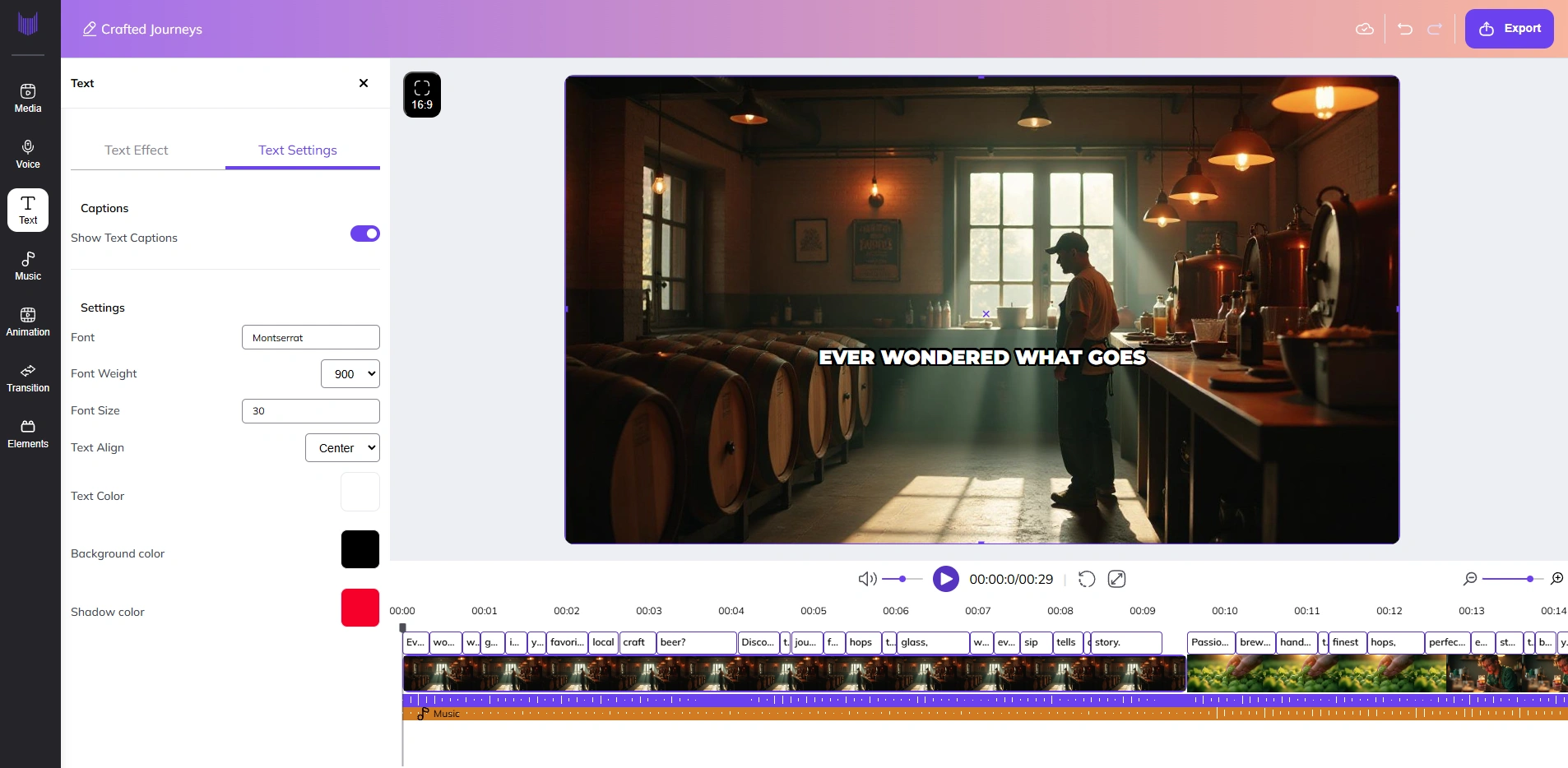Image resolution: width=1568 pixels, height=768 pixels.
Task: Undo the last action
Action: [1405, 29]
